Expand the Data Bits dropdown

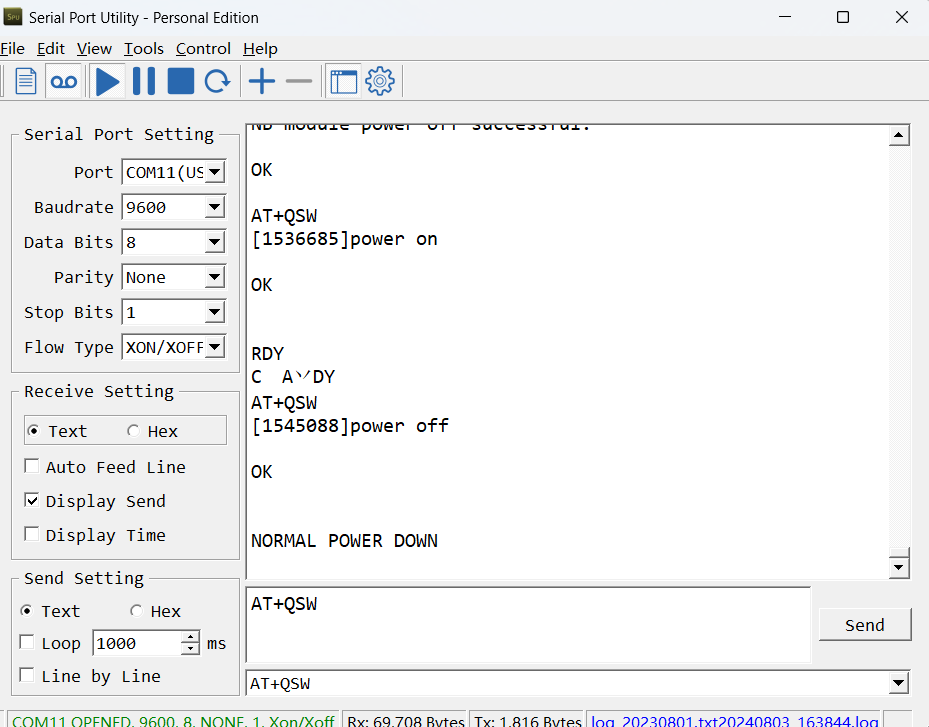coord(215,242)
